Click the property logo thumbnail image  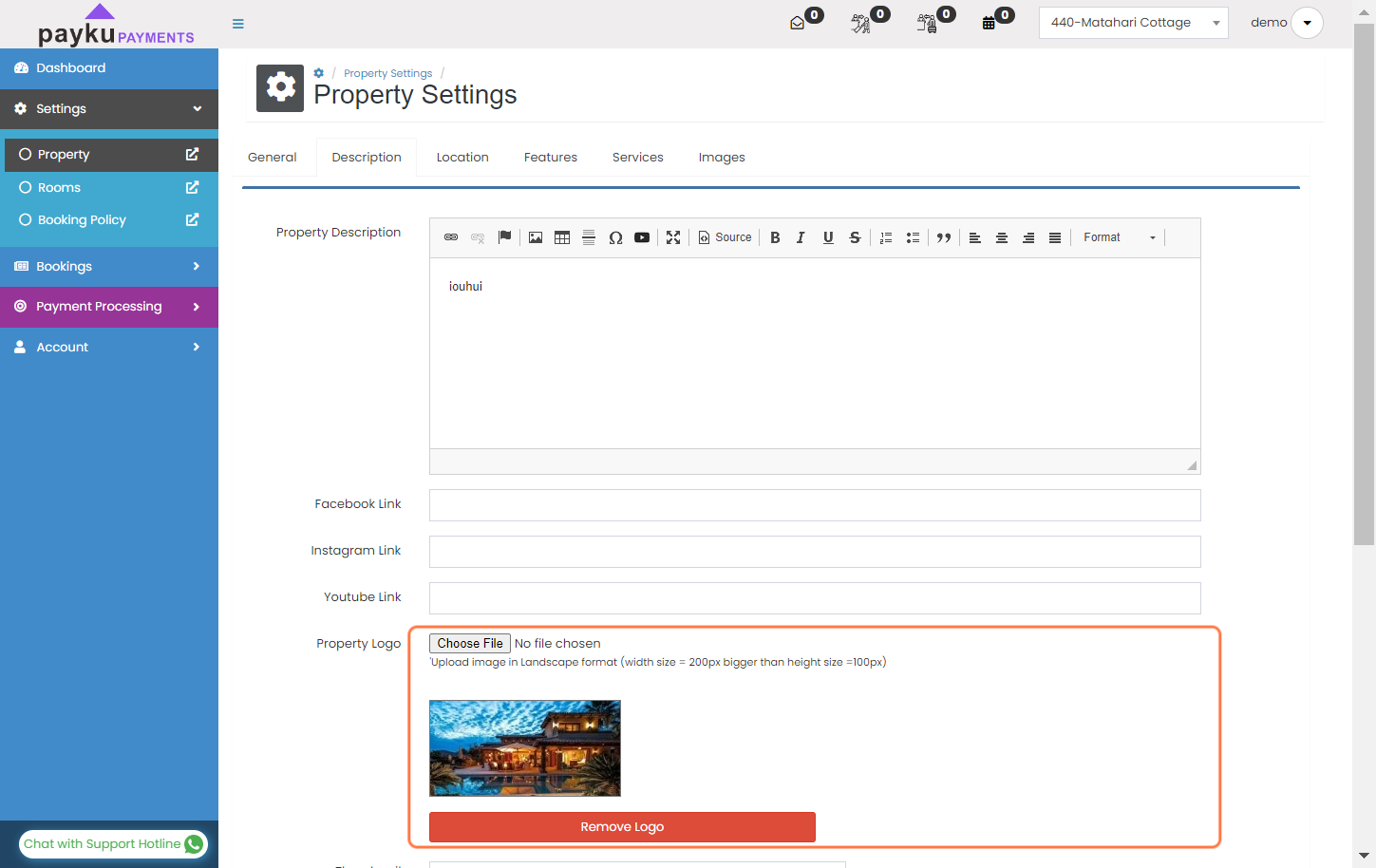point(525,748)
